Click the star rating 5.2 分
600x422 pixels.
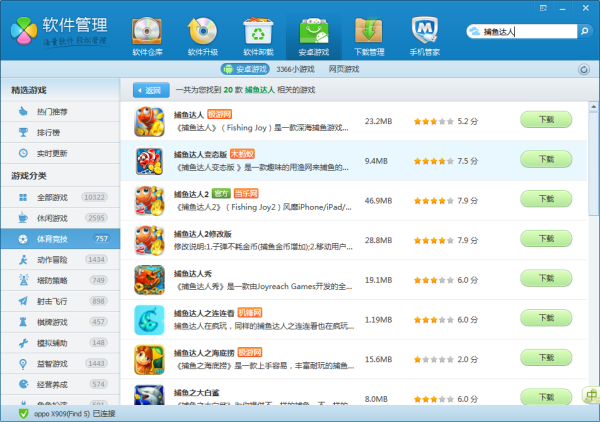tap(446, 121)
